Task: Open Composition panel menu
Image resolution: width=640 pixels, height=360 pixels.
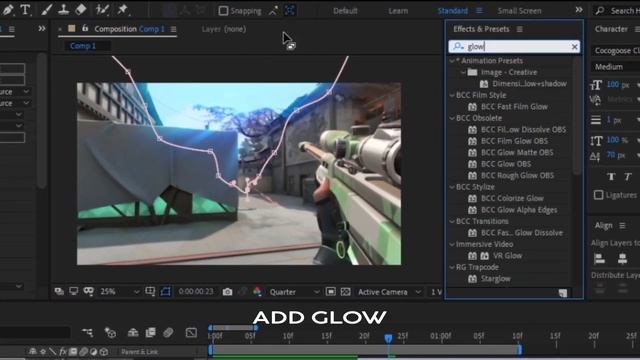Action: (x=173, y=29)
